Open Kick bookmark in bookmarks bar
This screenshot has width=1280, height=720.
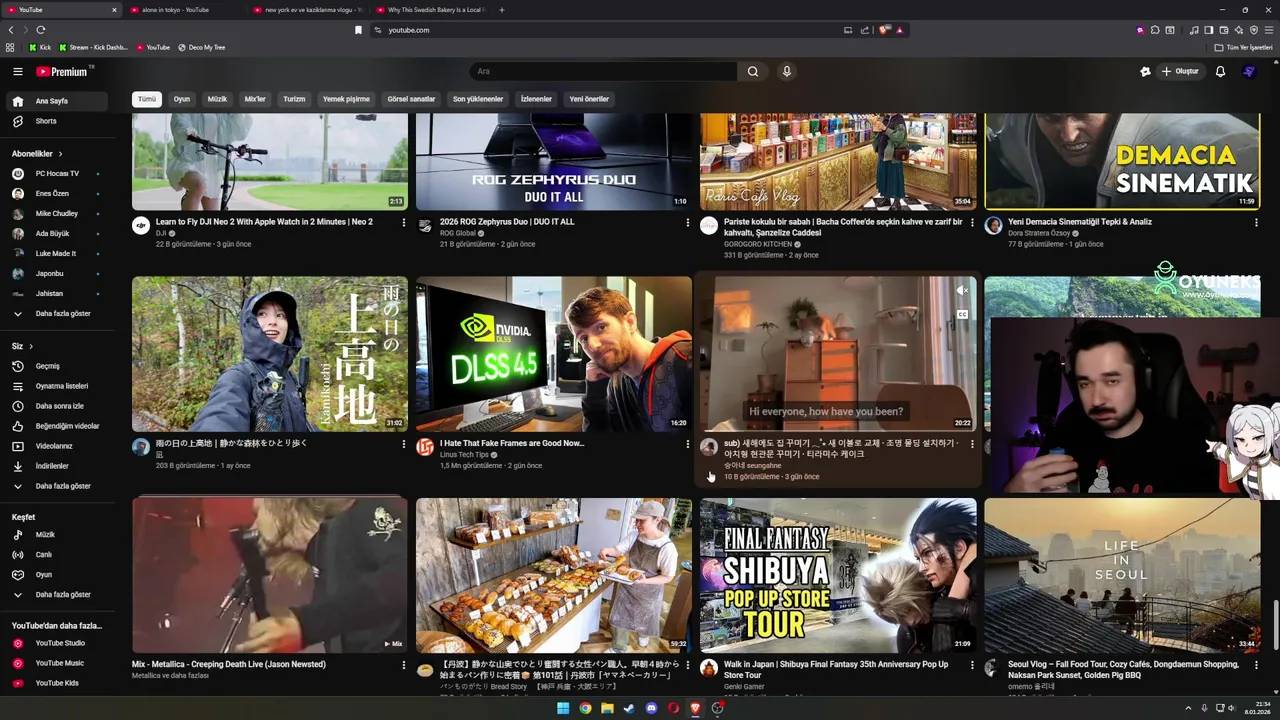(x=40, y=47)
